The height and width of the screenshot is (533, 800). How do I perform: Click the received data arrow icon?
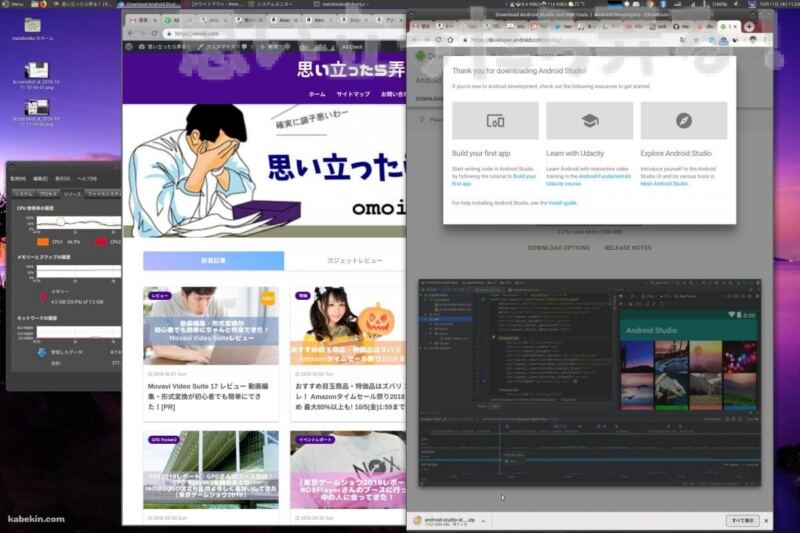click(x=42, y=352)
